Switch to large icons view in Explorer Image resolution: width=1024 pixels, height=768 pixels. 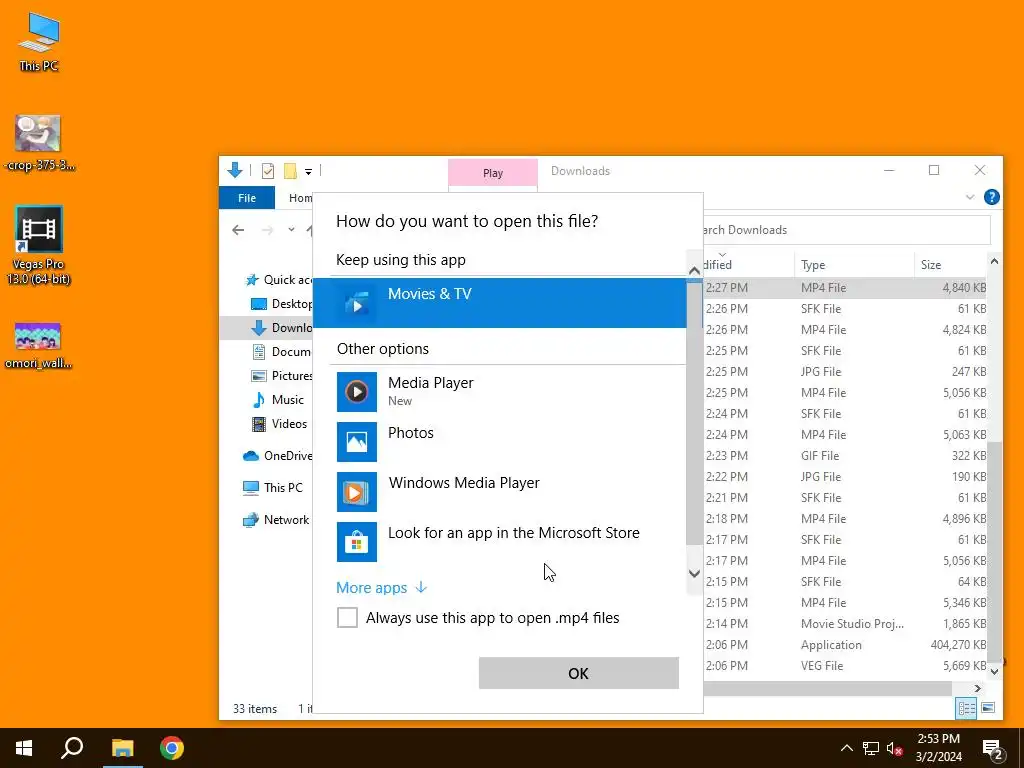coord(988,708)
